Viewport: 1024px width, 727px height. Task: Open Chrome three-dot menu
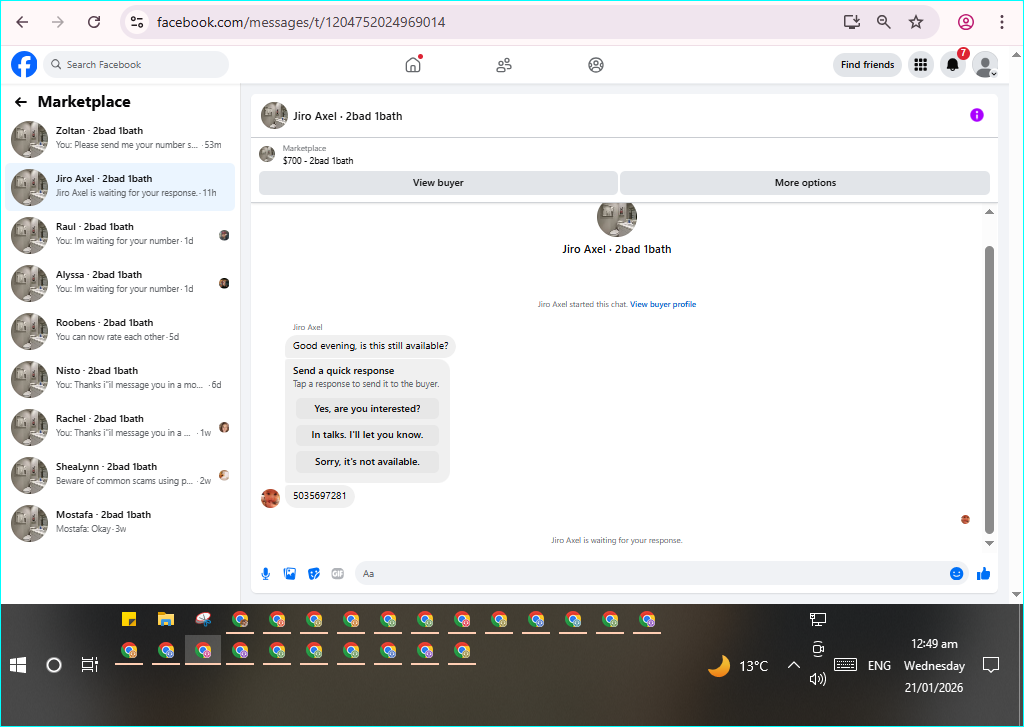click(x=1002, y=22)
